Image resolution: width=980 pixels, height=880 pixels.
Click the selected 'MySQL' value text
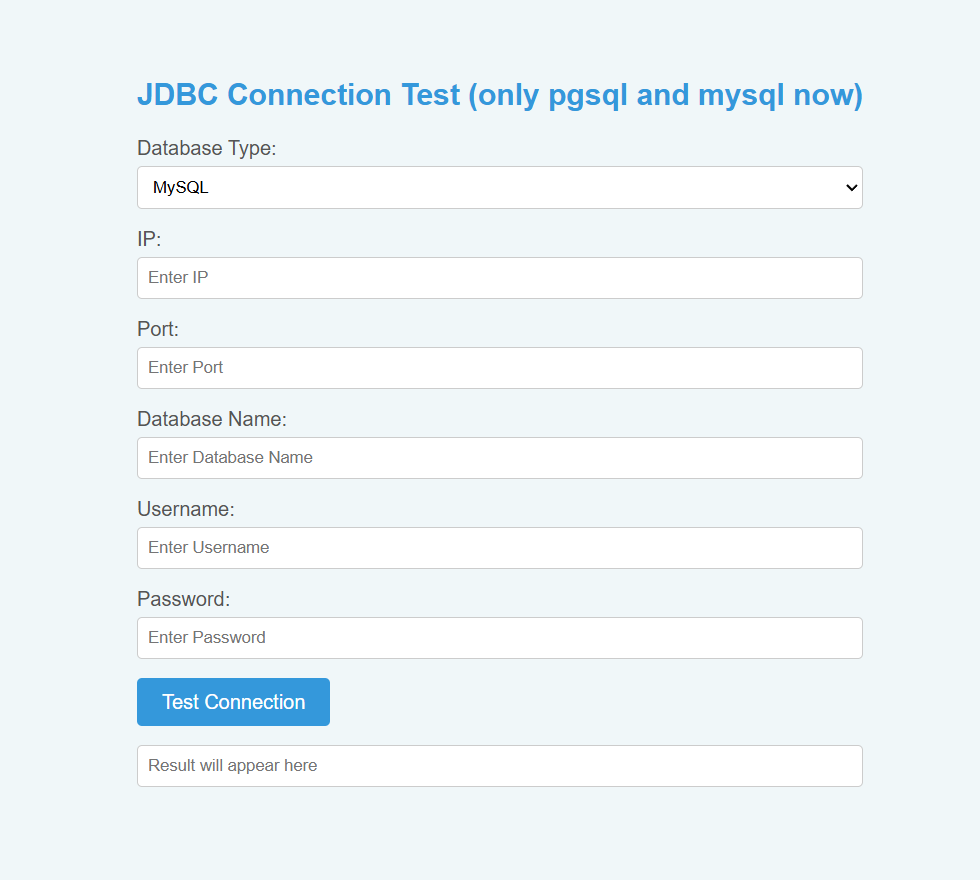tap(181, 188)
